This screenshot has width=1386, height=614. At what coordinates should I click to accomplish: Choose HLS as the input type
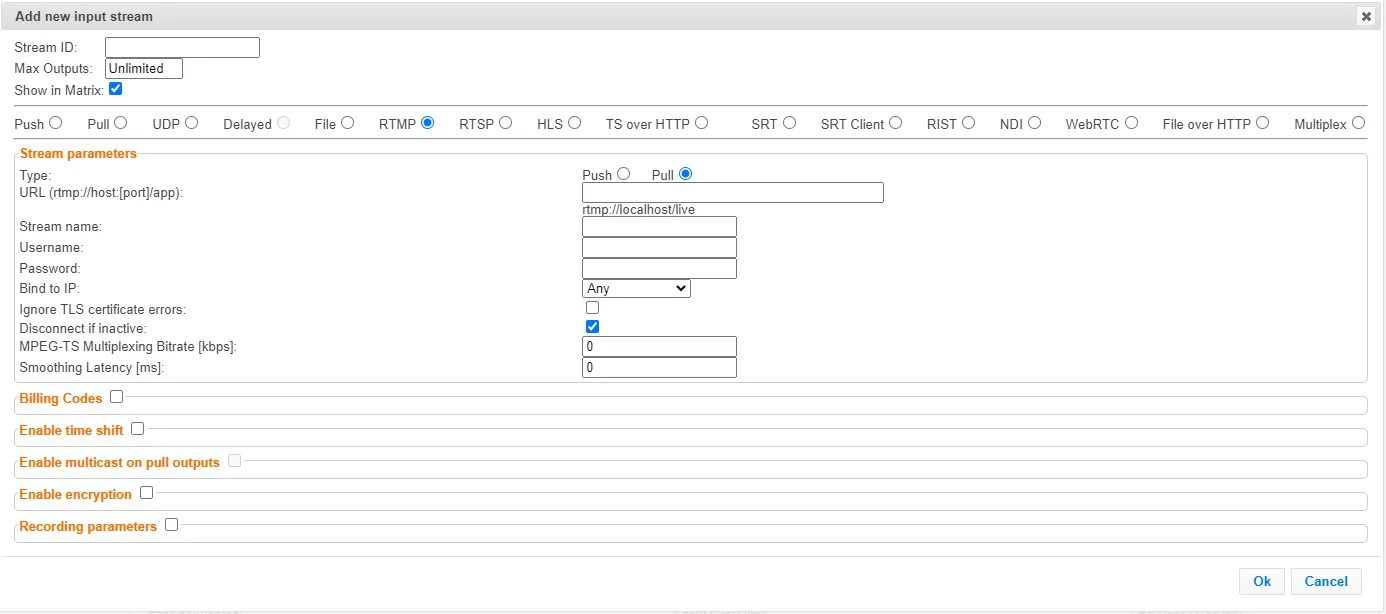click(x=574, y=123)
